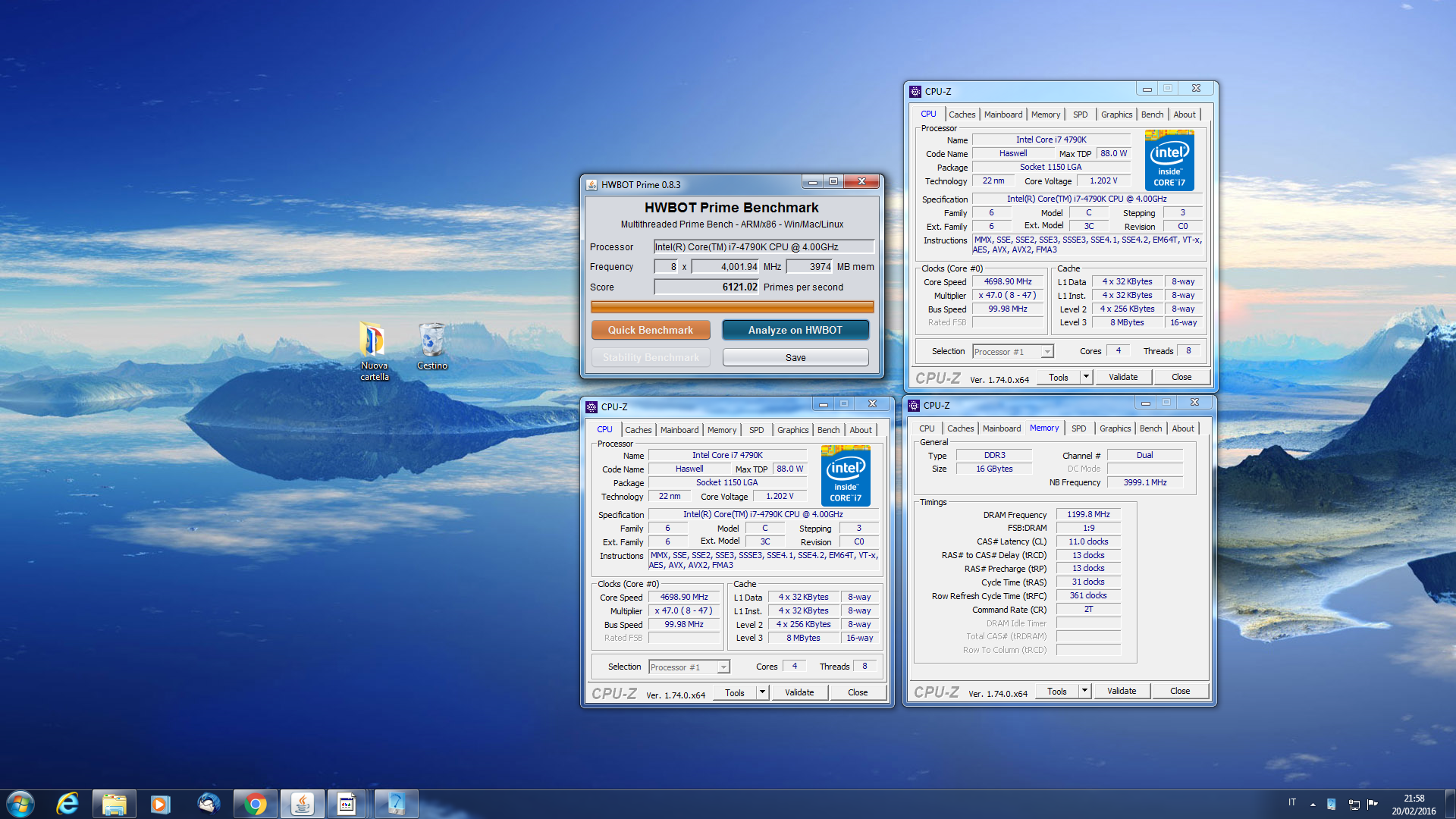The height and width of the screenshot is (819, 1456).
Task: Save the HWBOT Prime result
Action: [x=795, y=357]
